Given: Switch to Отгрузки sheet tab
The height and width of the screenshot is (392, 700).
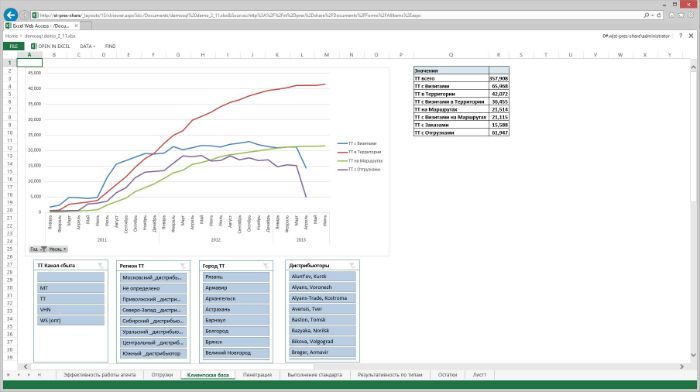Looking at the screenshot, I should 162,375.
